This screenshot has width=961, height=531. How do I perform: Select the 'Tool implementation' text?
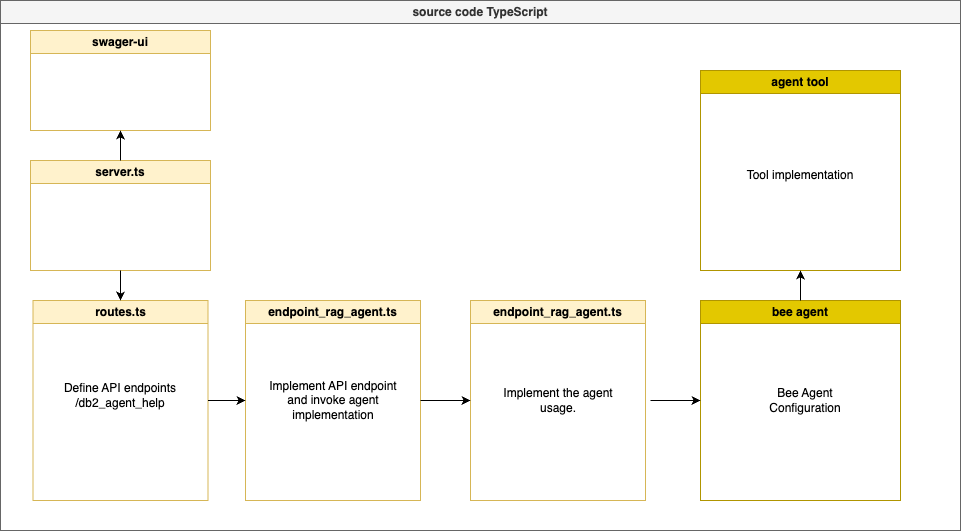pyautogui.click(x=800, y=175)
